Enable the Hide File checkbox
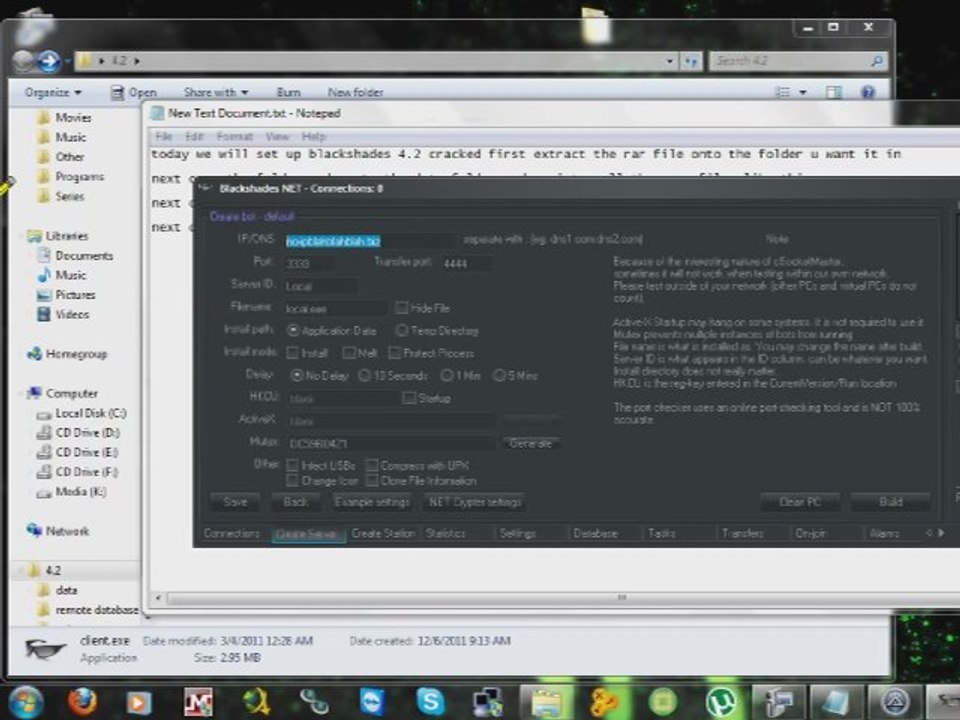 [402, 308]
